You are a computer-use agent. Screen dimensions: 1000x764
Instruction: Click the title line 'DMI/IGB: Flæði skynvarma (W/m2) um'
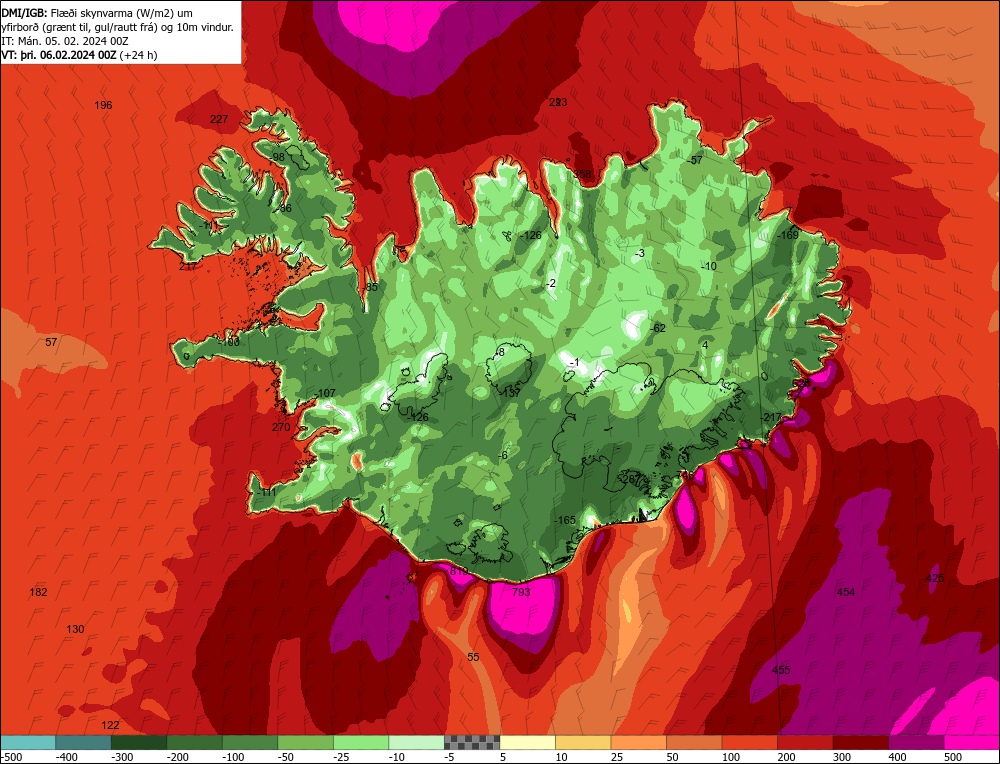tap(97, 13)
